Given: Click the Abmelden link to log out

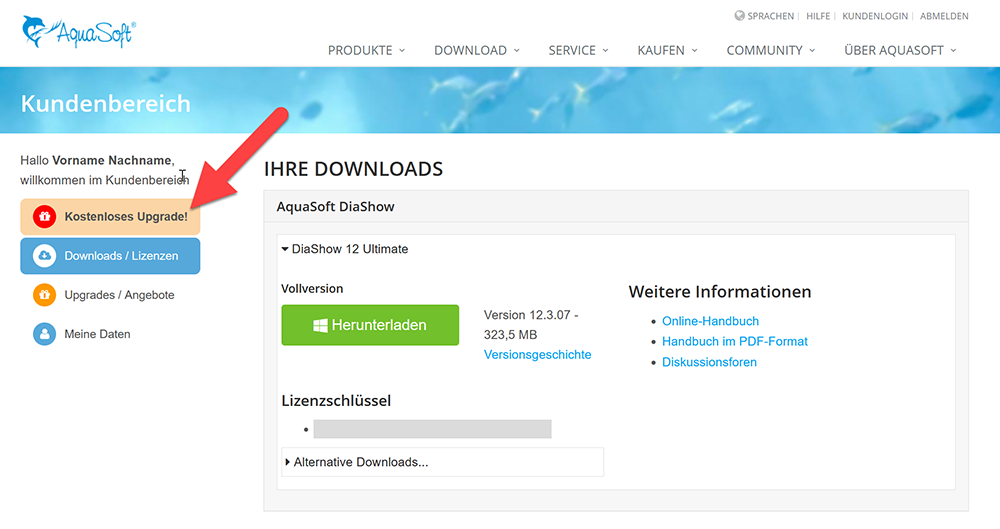Looking at the screenshot, I should pyautogui.click(x=944, y=16).
